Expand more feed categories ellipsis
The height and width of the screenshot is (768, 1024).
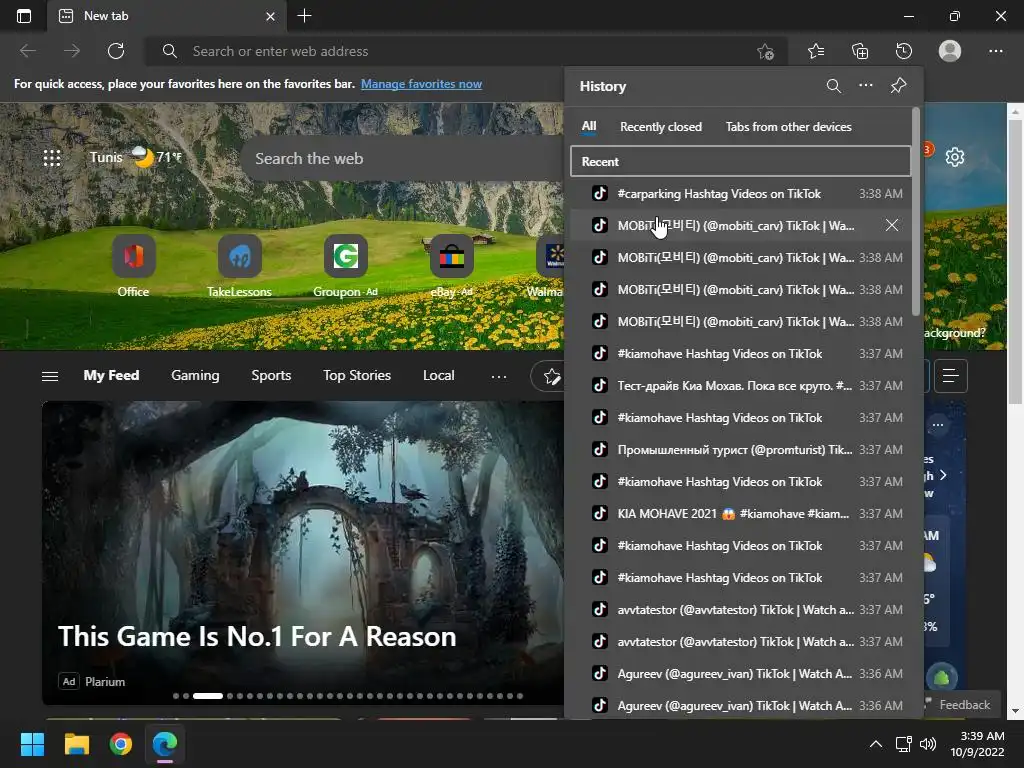click(x=498, y=376)
